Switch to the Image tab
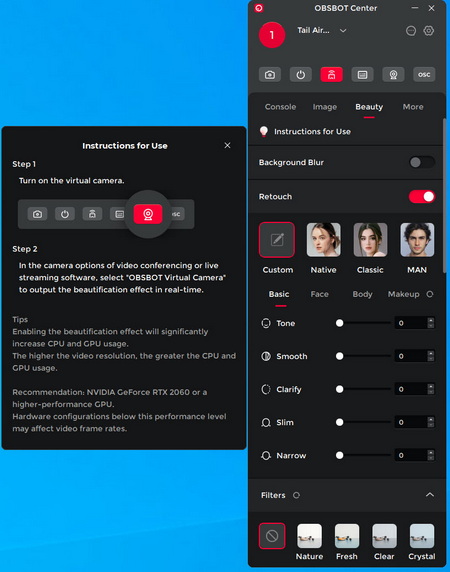This screenshot has width=450, height=572. pos(325,107)
